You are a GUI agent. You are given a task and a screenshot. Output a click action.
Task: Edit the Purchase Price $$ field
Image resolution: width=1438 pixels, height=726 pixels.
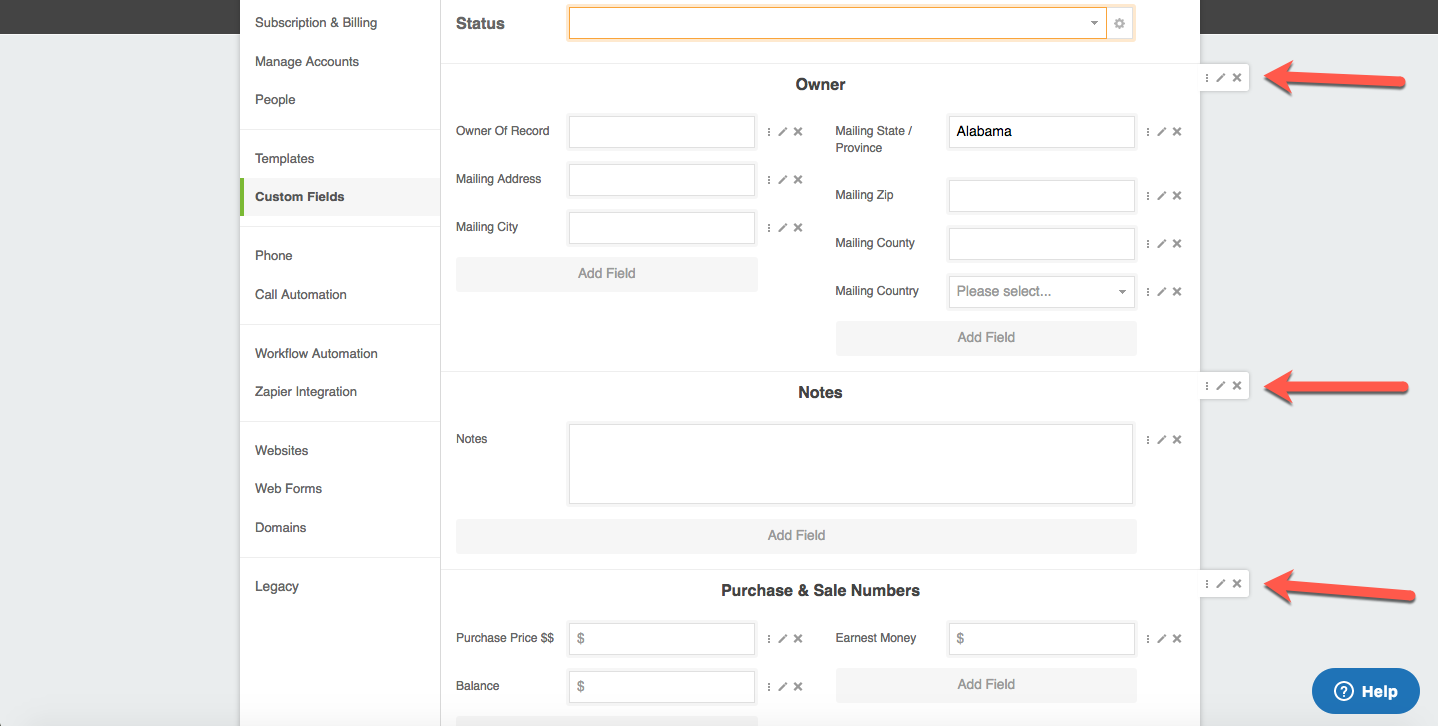(783, 639)
